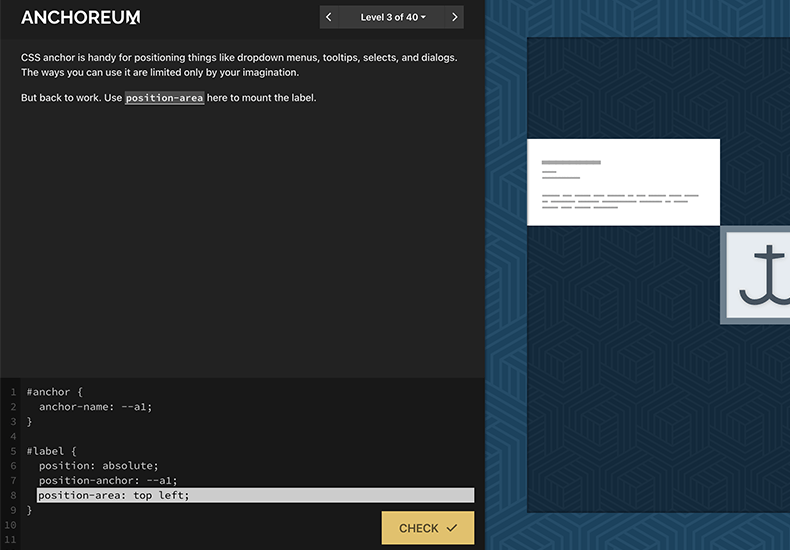
Task: Click the 'position: absolute;' code line
Action: 99,465
